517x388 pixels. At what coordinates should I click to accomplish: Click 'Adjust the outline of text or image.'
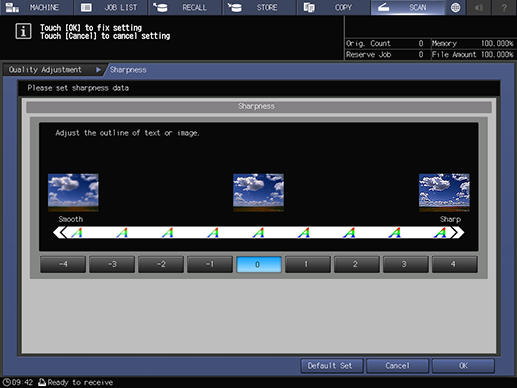click(127, 133)
